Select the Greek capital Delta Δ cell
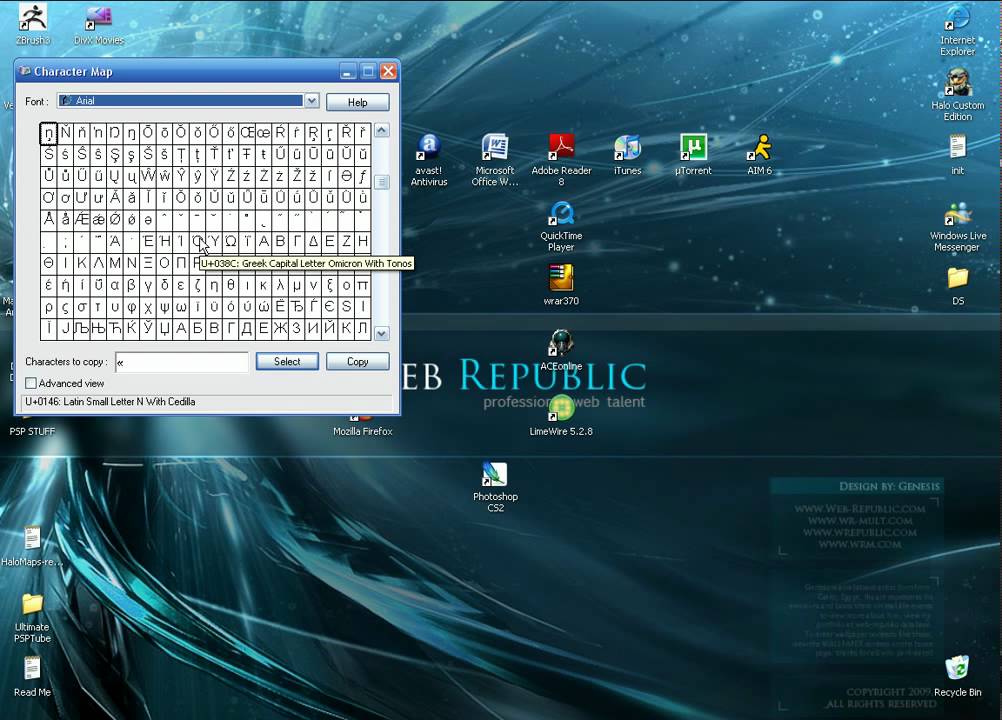 click(313, 241)
